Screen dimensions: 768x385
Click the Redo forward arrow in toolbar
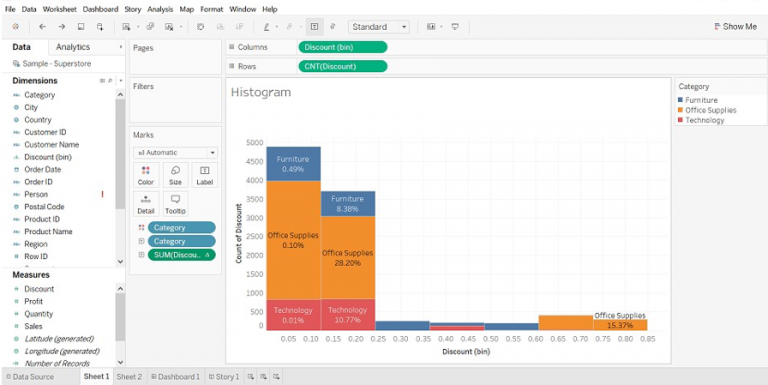(x=62, y=27)
